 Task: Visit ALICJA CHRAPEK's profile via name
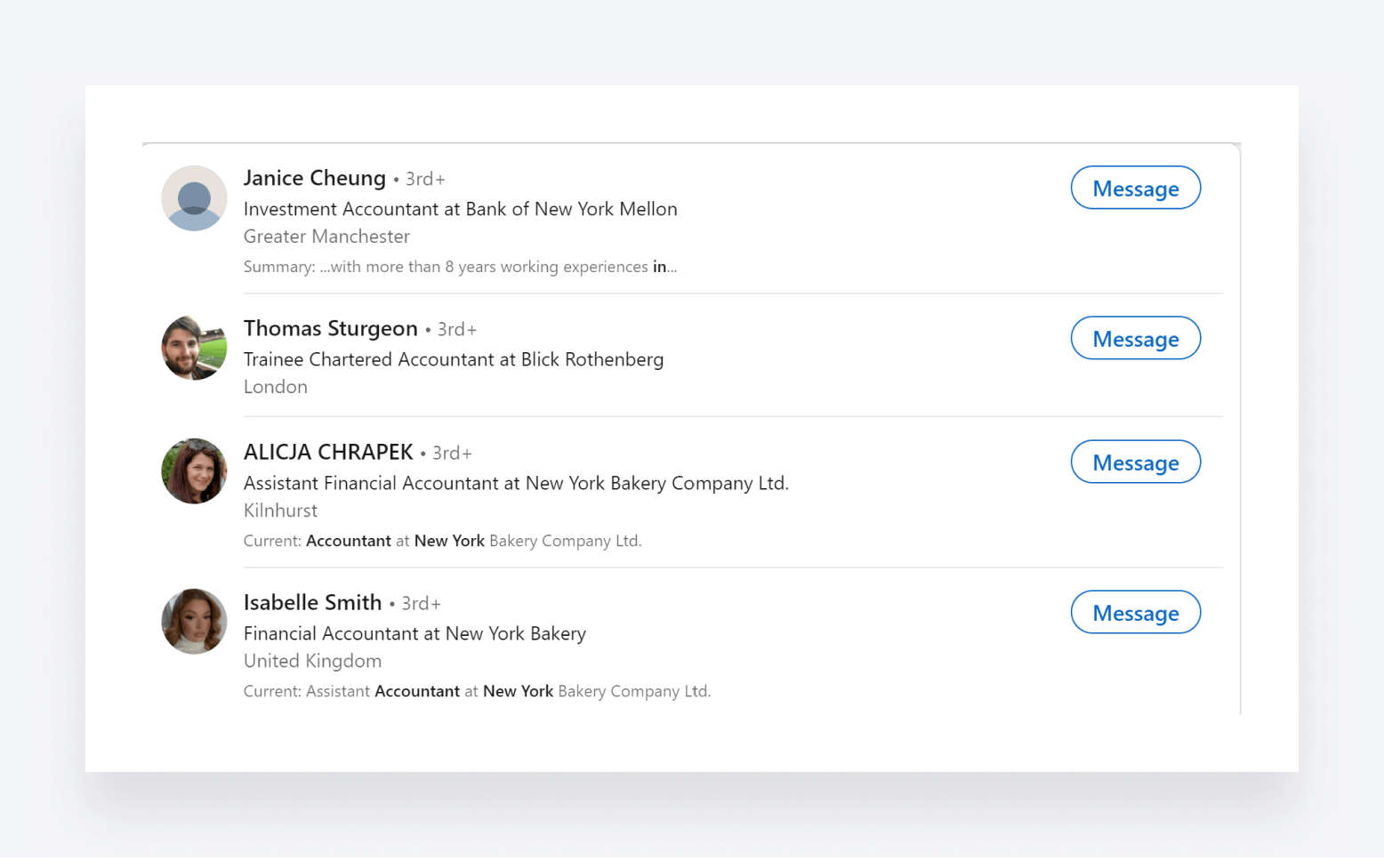(328, 452)
